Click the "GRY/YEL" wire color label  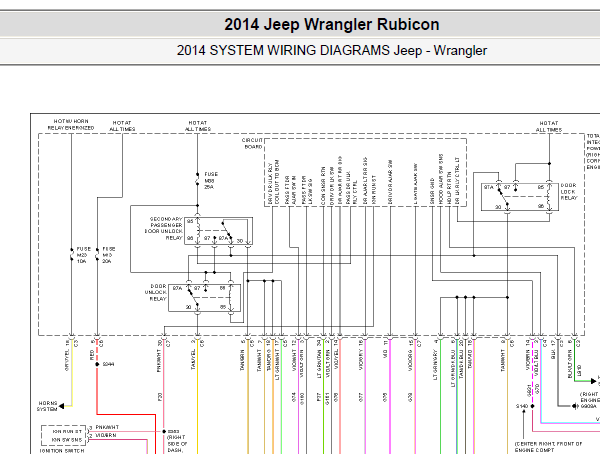pos(67,362)
